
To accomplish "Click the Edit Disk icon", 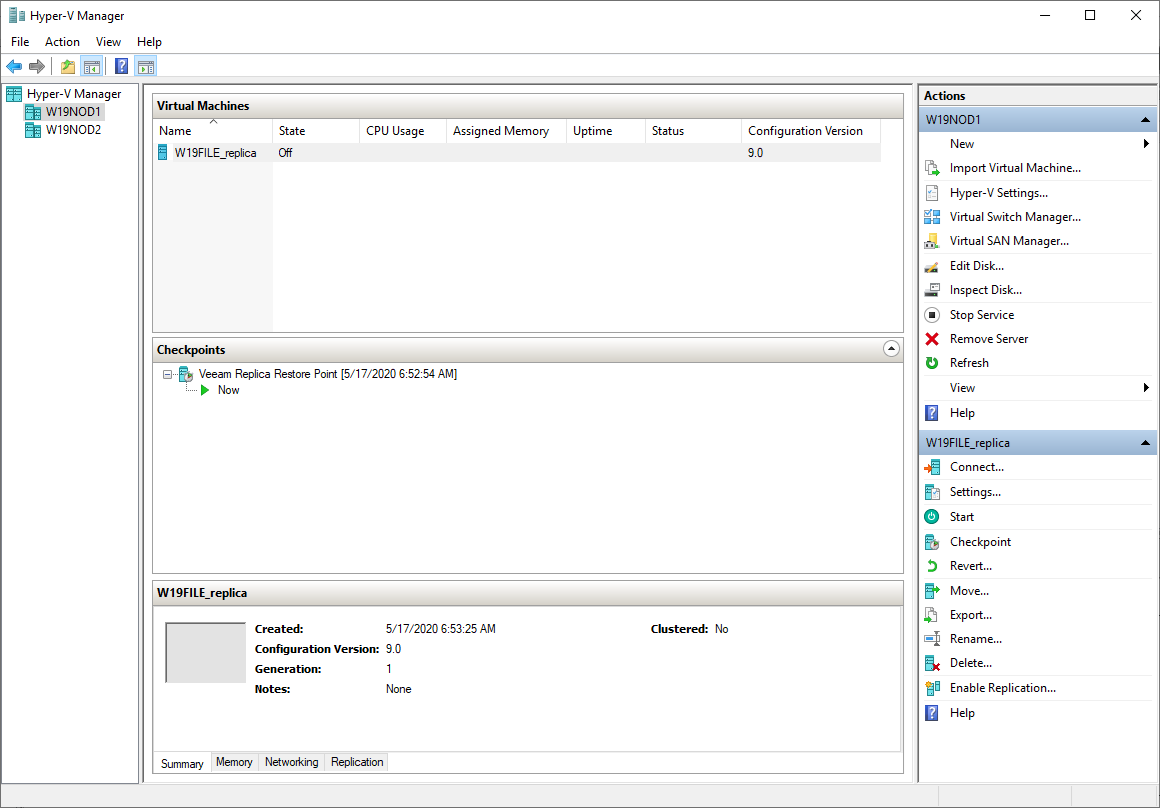I will (932, 266).
